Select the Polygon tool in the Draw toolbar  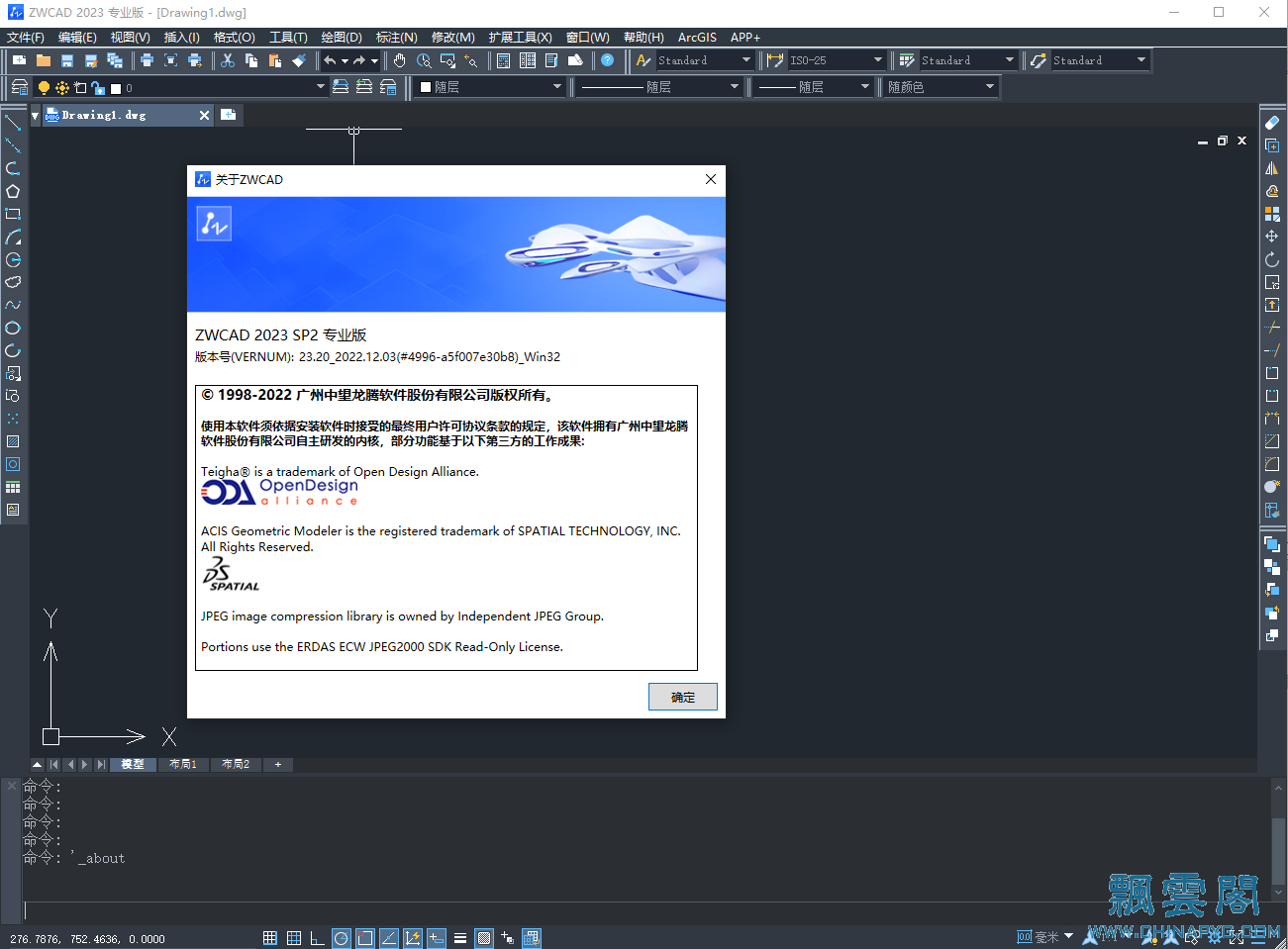[x=13, y=191]
